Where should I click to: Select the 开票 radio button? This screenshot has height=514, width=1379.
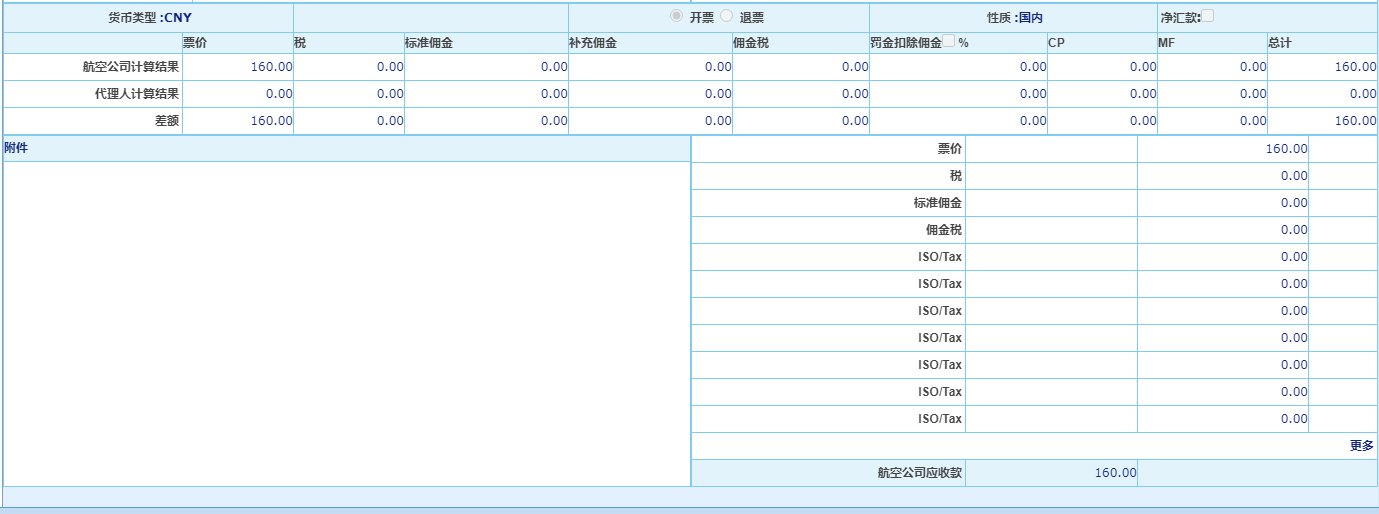(x=677, y=16)
